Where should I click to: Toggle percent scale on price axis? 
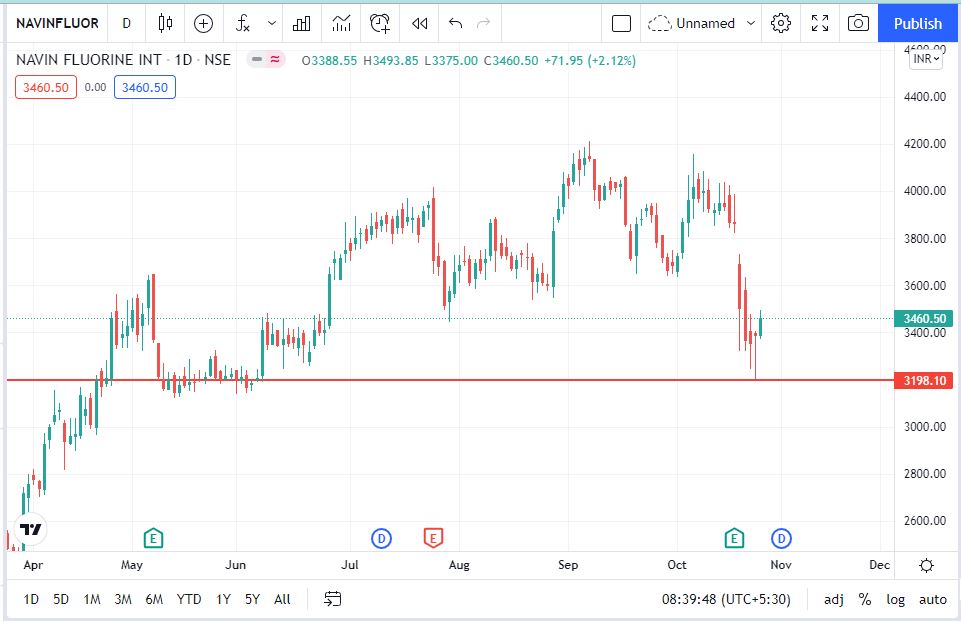point(864,599)
